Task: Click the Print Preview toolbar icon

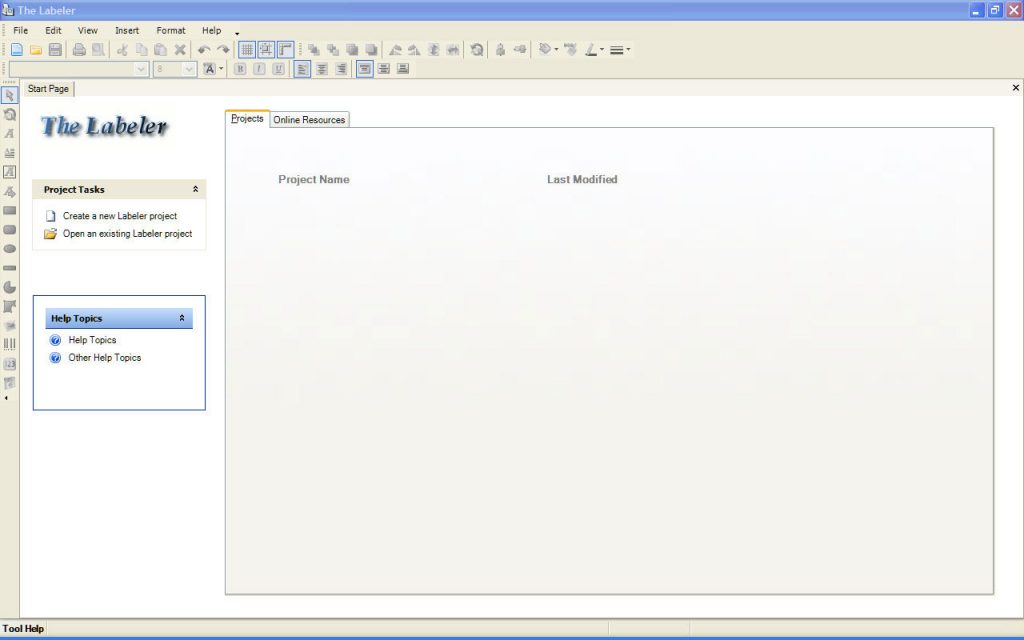Action: click(98, 50)
